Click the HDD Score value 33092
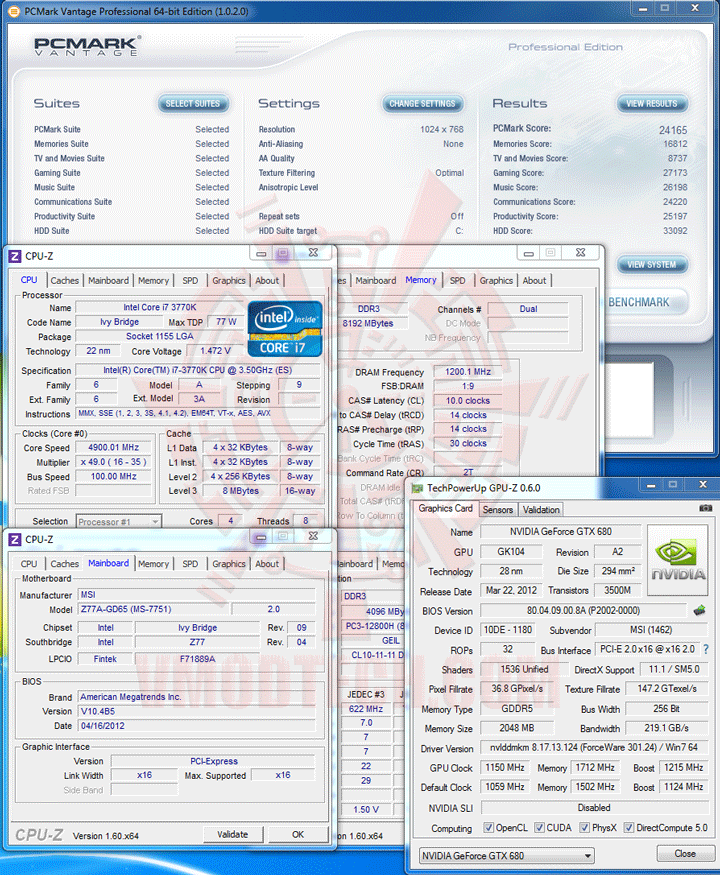 [x=675, y=231]
